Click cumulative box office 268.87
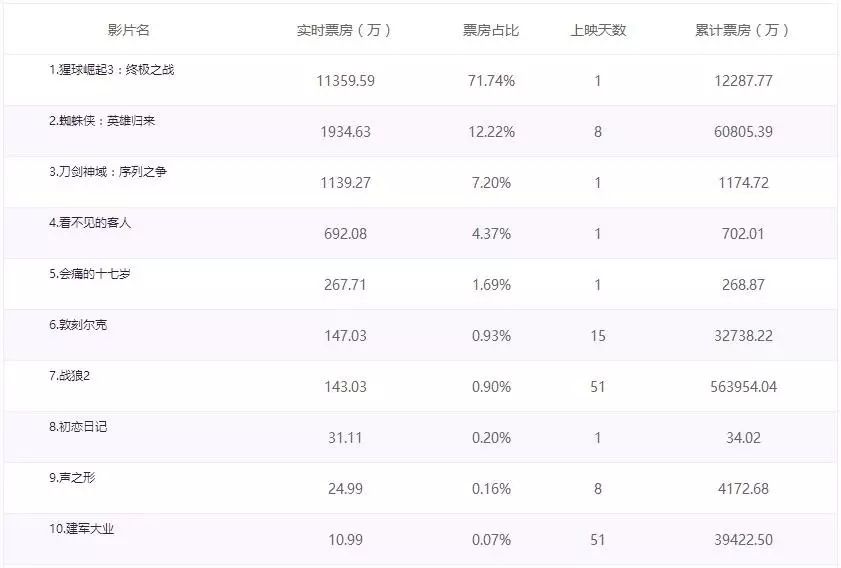Screen dimensions: 841x568 click(x=743, y=285)
